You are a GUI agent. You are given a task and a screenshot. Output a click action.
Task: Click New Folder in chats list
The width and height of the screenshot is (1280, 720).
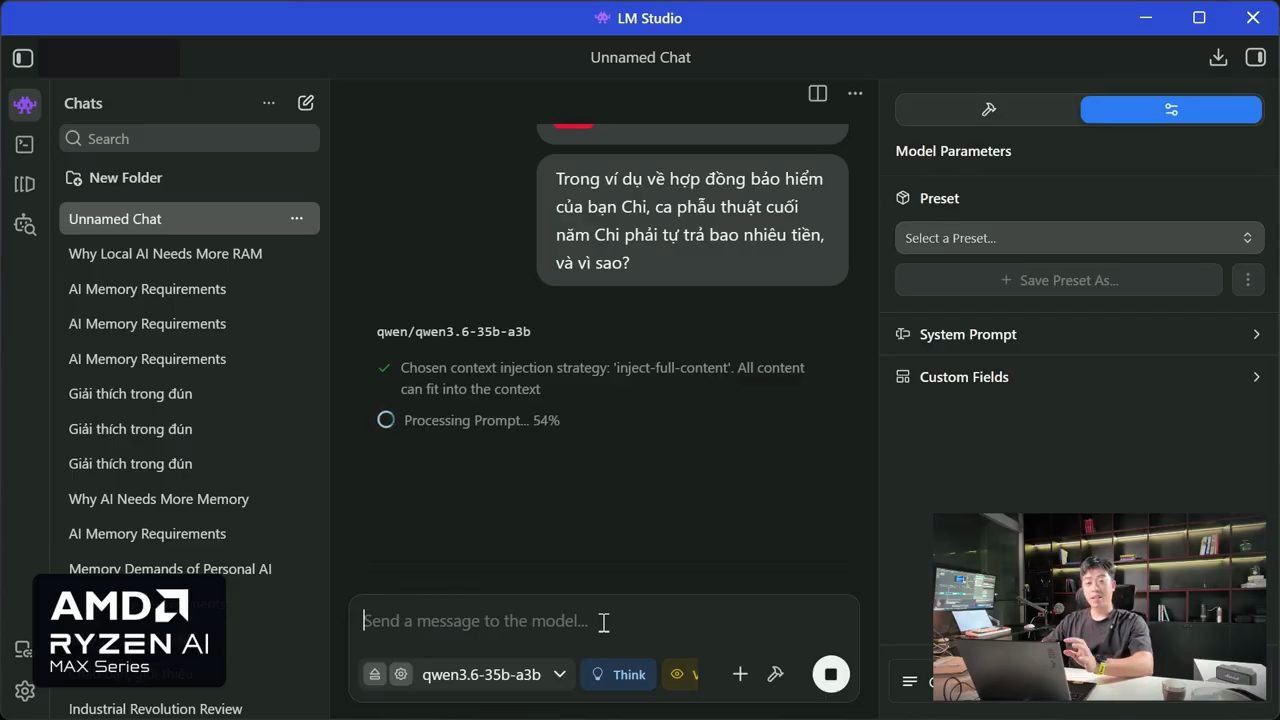pyautogui.click(x=114, y=178)
